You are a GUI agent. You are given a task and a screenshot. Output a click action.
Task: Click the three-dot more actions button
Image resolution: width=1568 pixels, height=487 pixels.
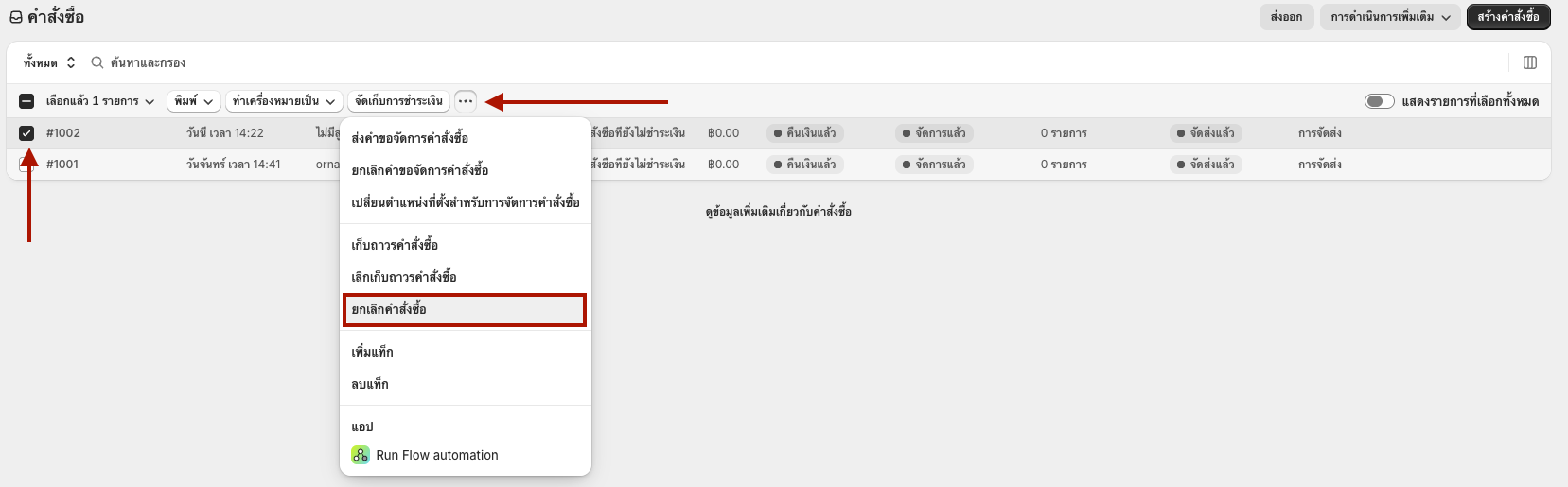[466, 101]
